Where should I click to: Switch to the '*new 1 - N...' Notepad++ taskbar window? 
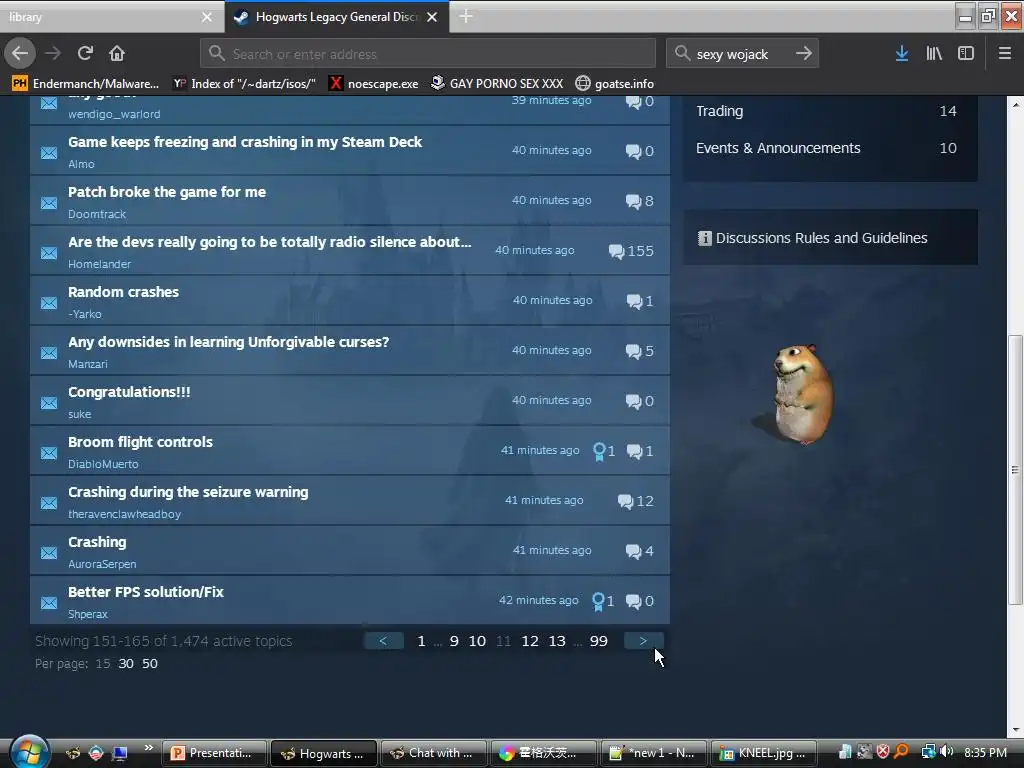(x=653, y=753)
